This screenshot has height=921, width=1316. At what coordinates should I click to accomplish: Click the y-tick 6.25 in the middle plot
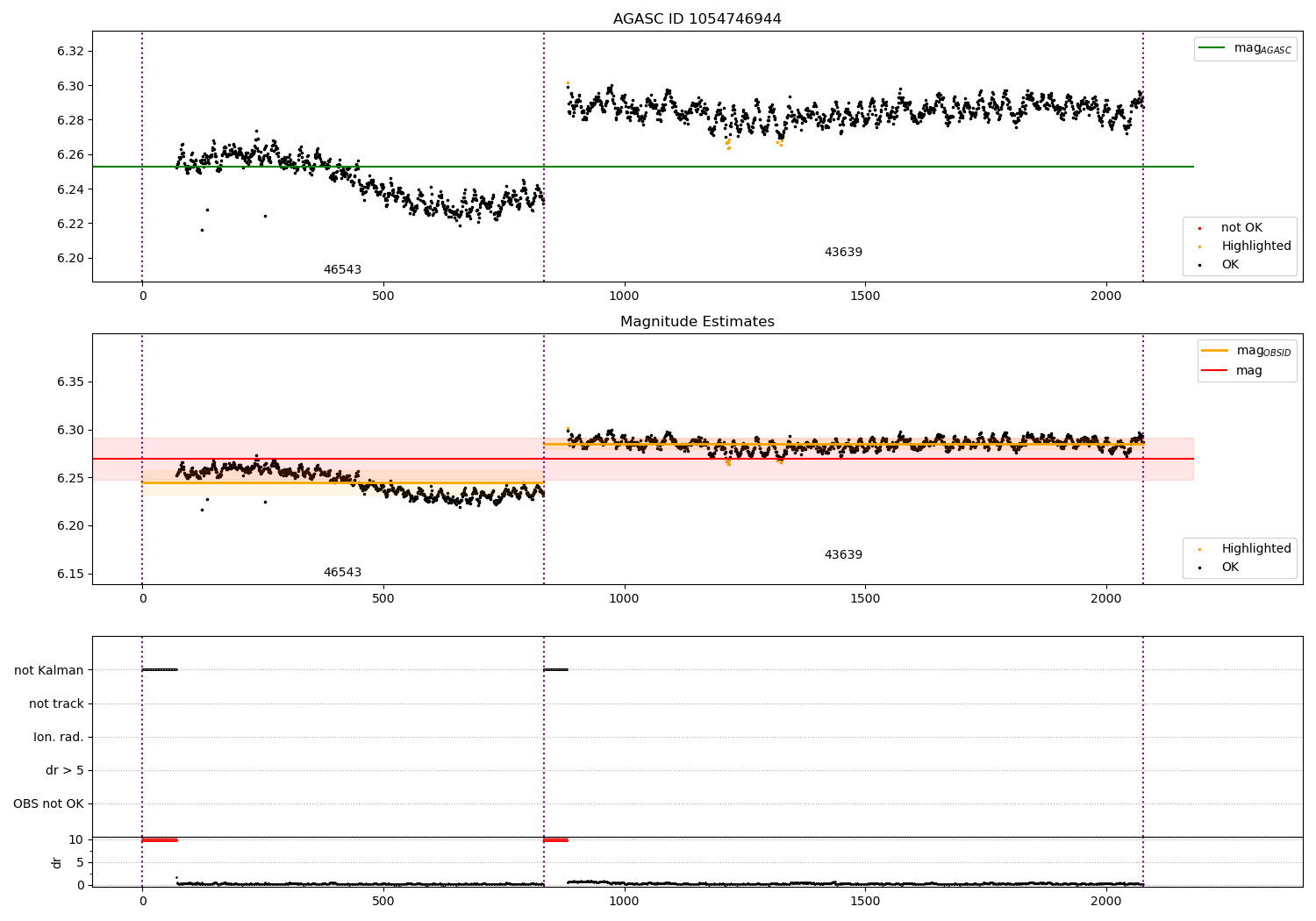70,478
